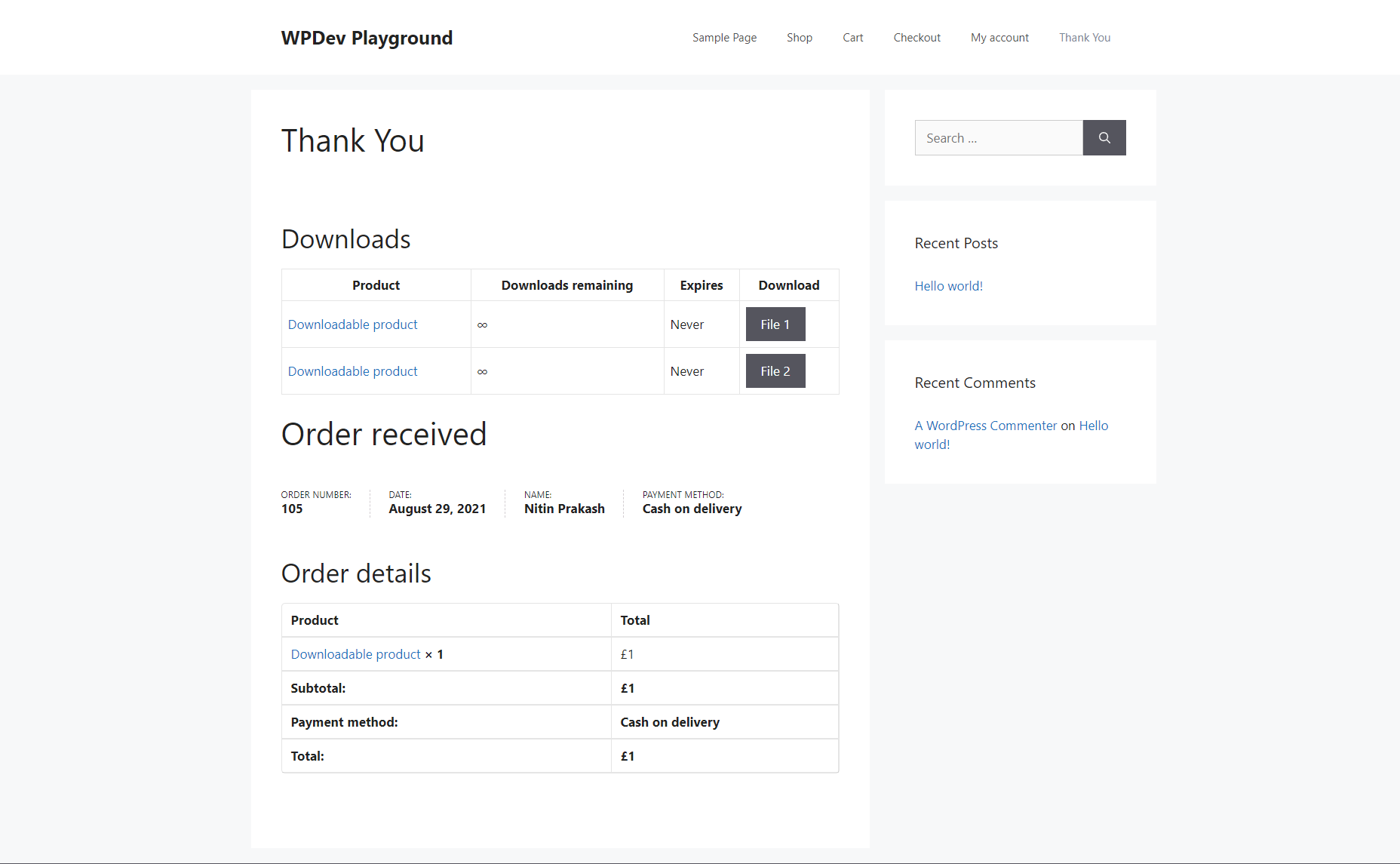Download File 2

pyautogui.click(x=775, y=371)
